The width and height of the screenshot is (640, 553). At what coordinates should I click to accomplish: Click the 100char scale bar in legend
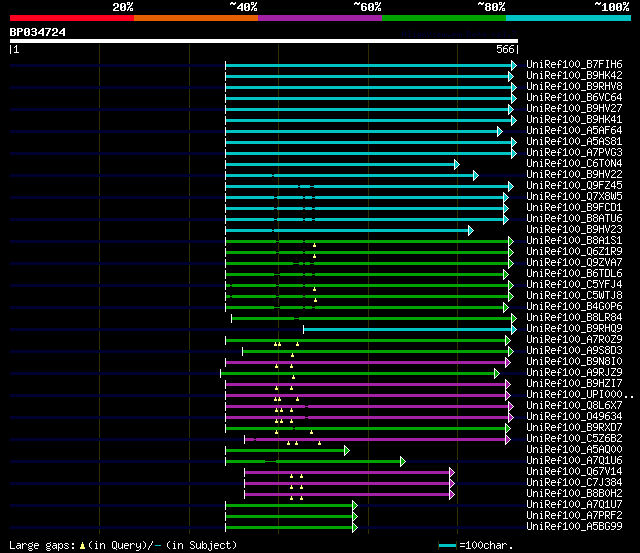pyautogui.click(x=447, y=545)
